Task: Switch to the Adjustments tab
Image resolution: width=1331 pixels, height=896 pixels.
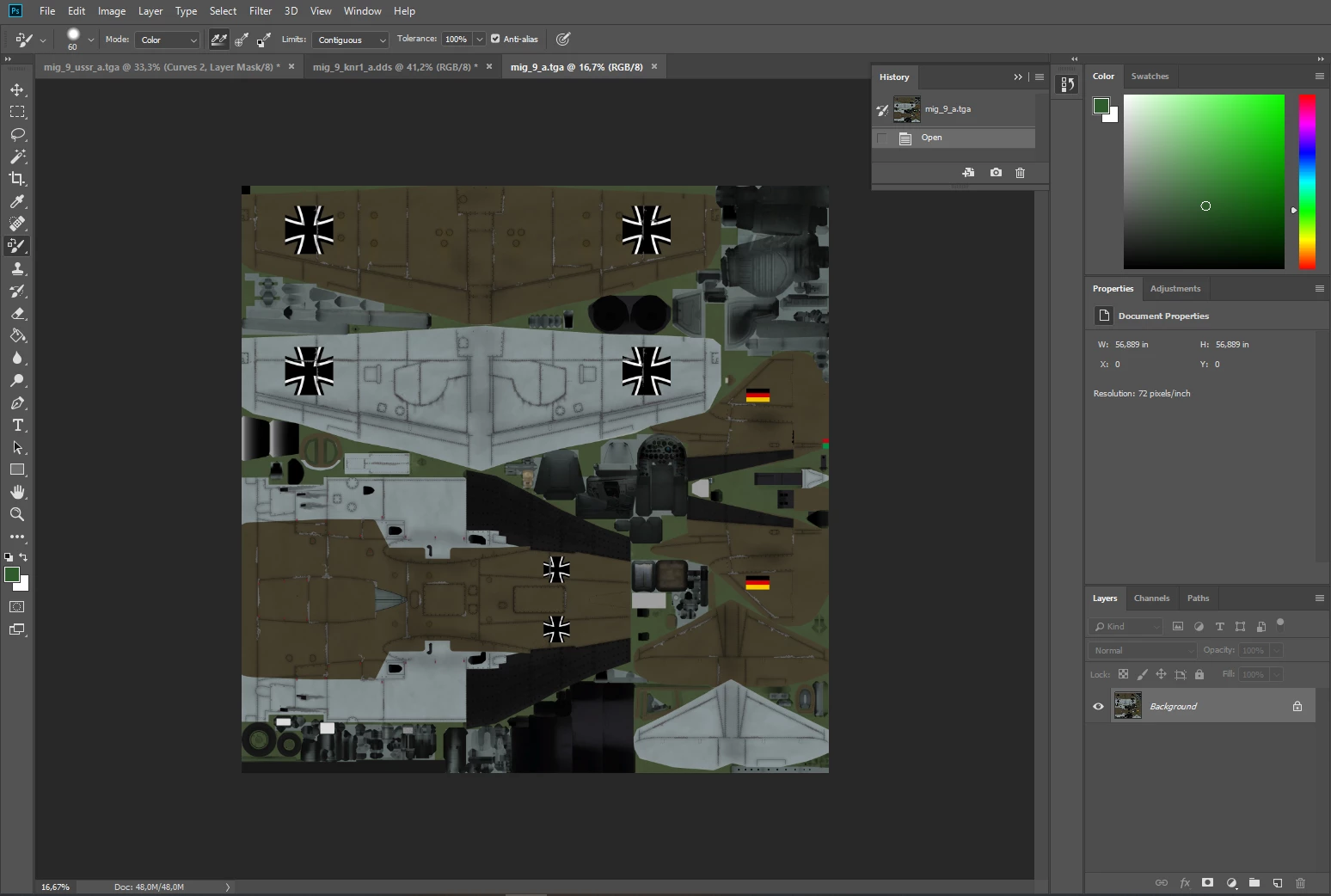Action: (1175, 288)
